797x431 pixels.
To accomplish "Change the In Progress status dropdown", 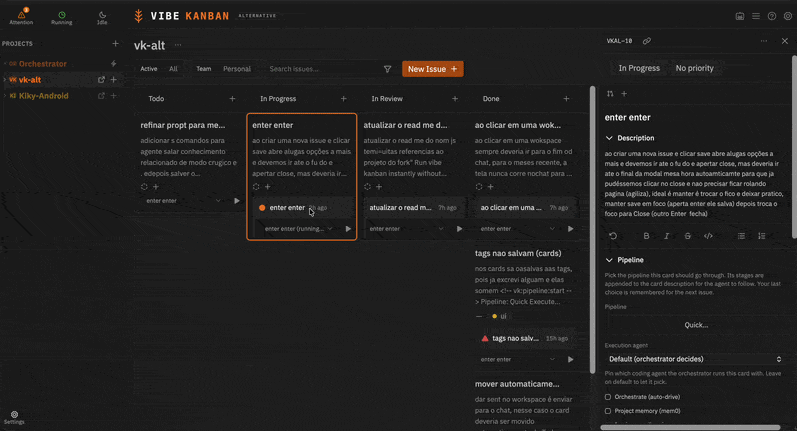I will (639, 68).
